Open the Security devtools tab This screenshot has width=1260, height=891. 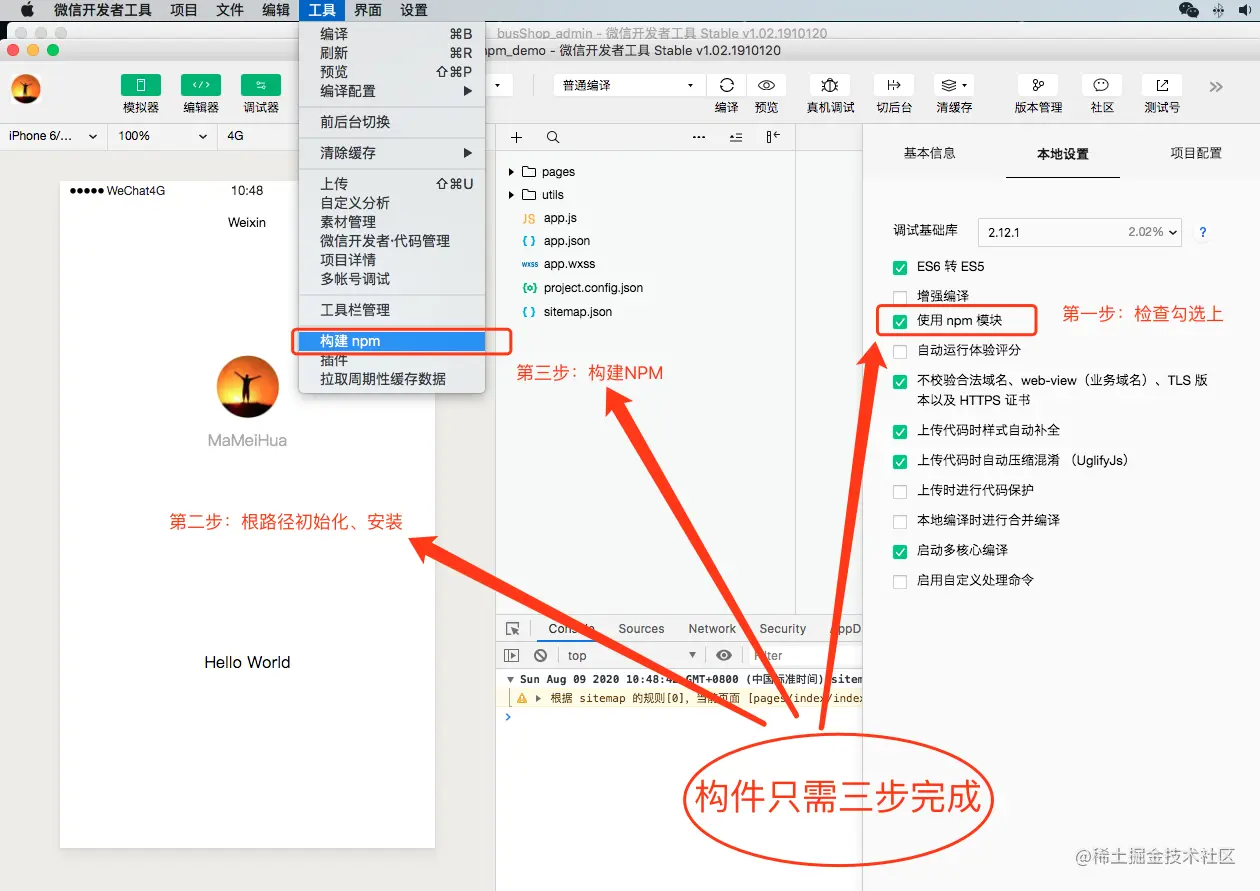[782, 629]
